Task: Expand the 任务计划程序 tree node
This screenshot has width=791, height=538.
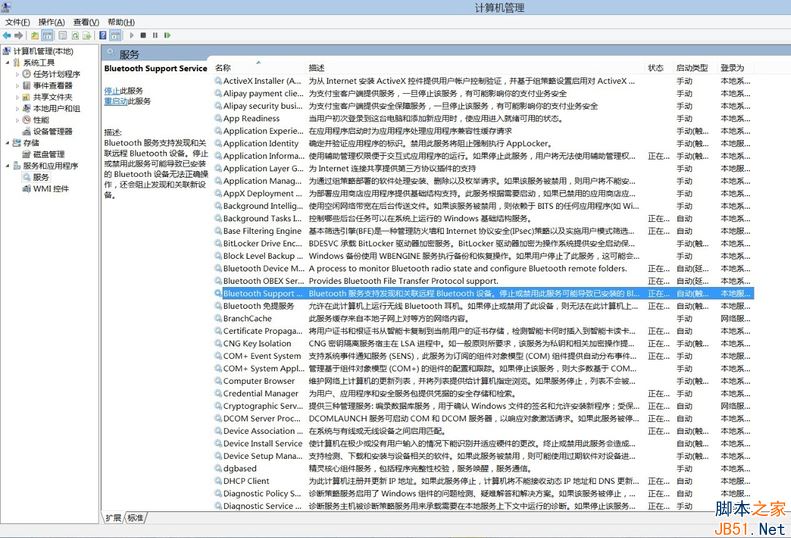Action: pos(17,74)
